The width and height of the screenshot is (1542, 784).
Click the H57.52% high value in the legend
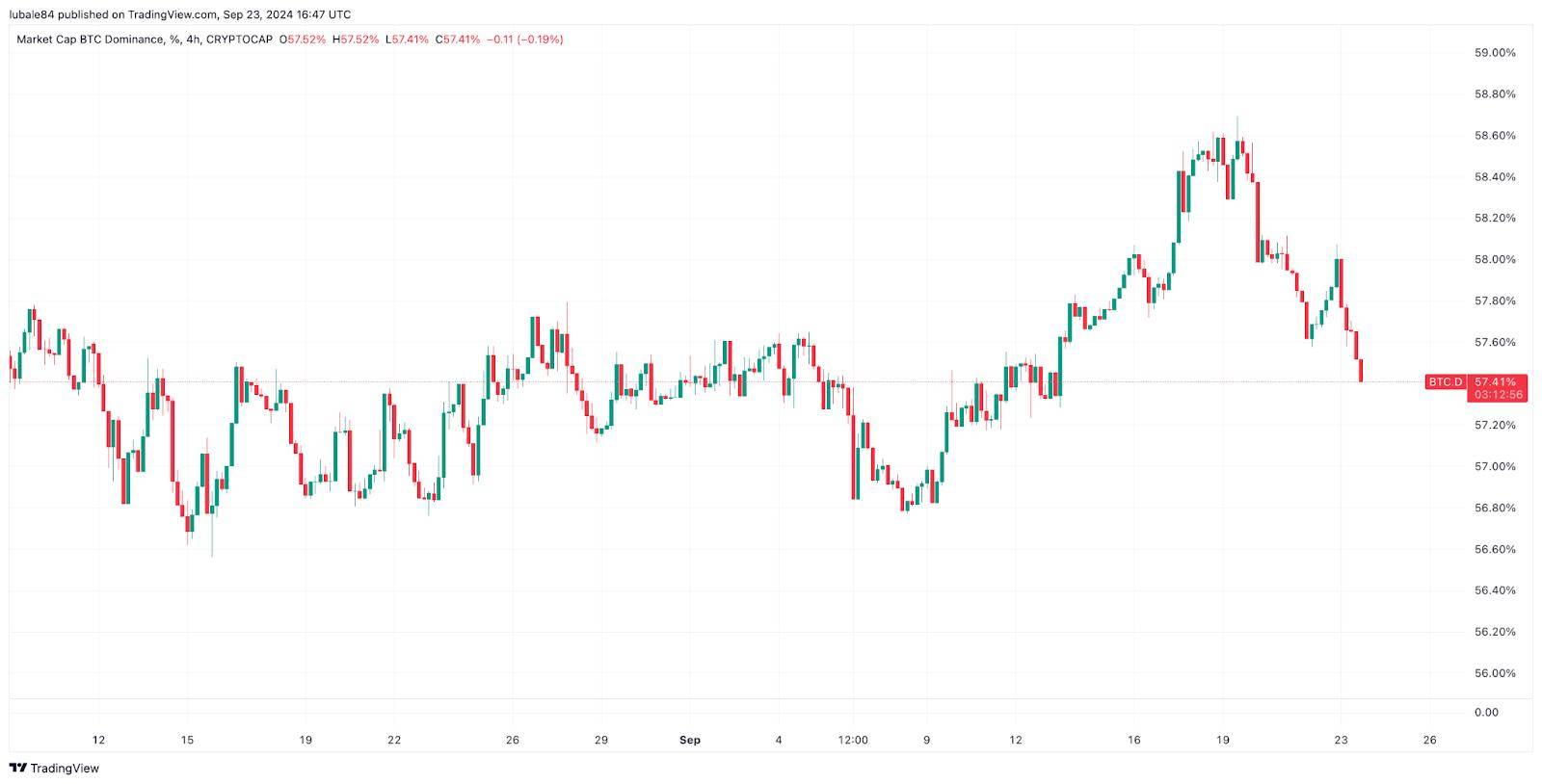[355, 39]
